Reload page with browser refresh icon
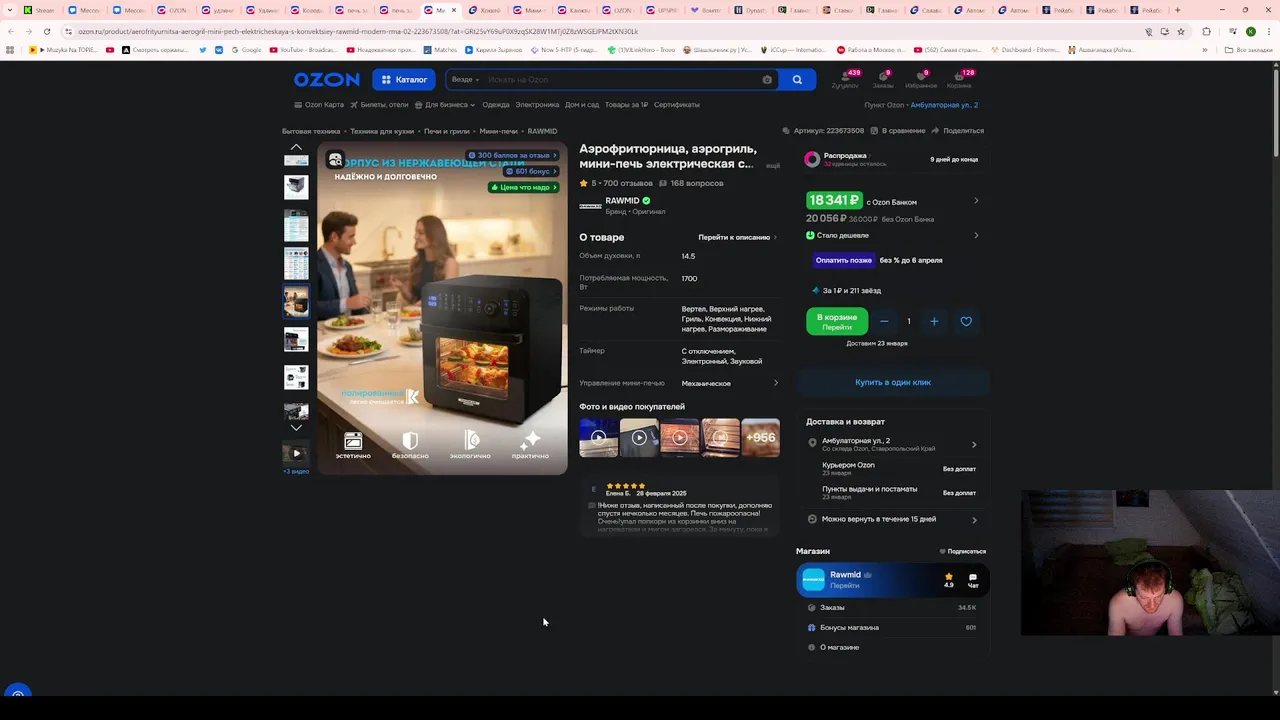Image resolution: width=1280 pixels, height=720 pixels. pos(46,32)
